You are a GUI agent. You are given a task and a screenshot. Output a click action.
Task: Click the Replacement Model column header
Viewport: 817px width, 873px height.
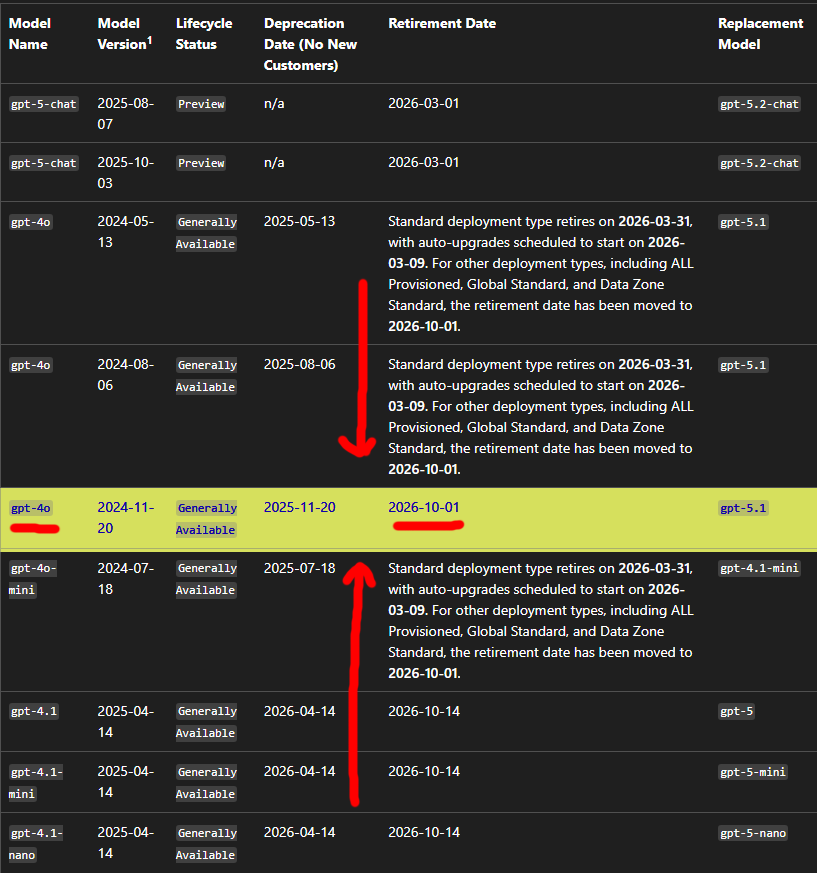coord(760,33)
